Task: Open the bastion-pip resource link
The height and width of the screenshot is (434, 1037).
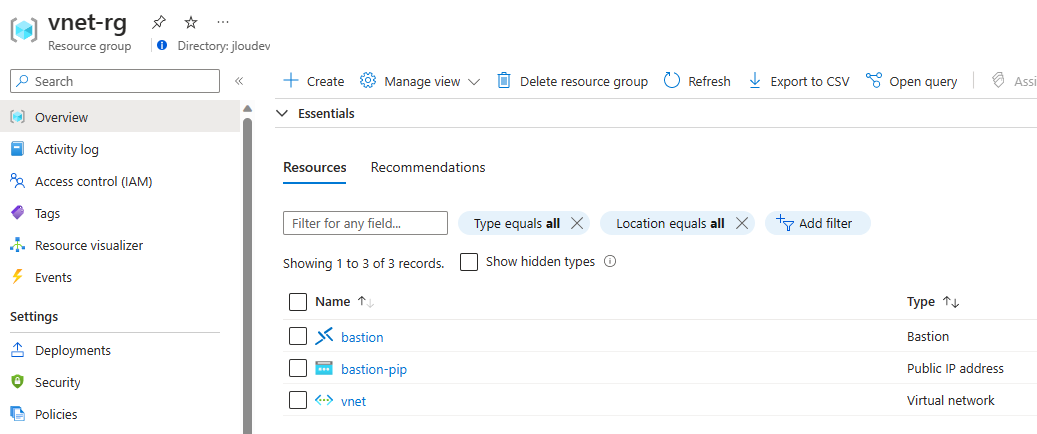Action: click(374, 369)
